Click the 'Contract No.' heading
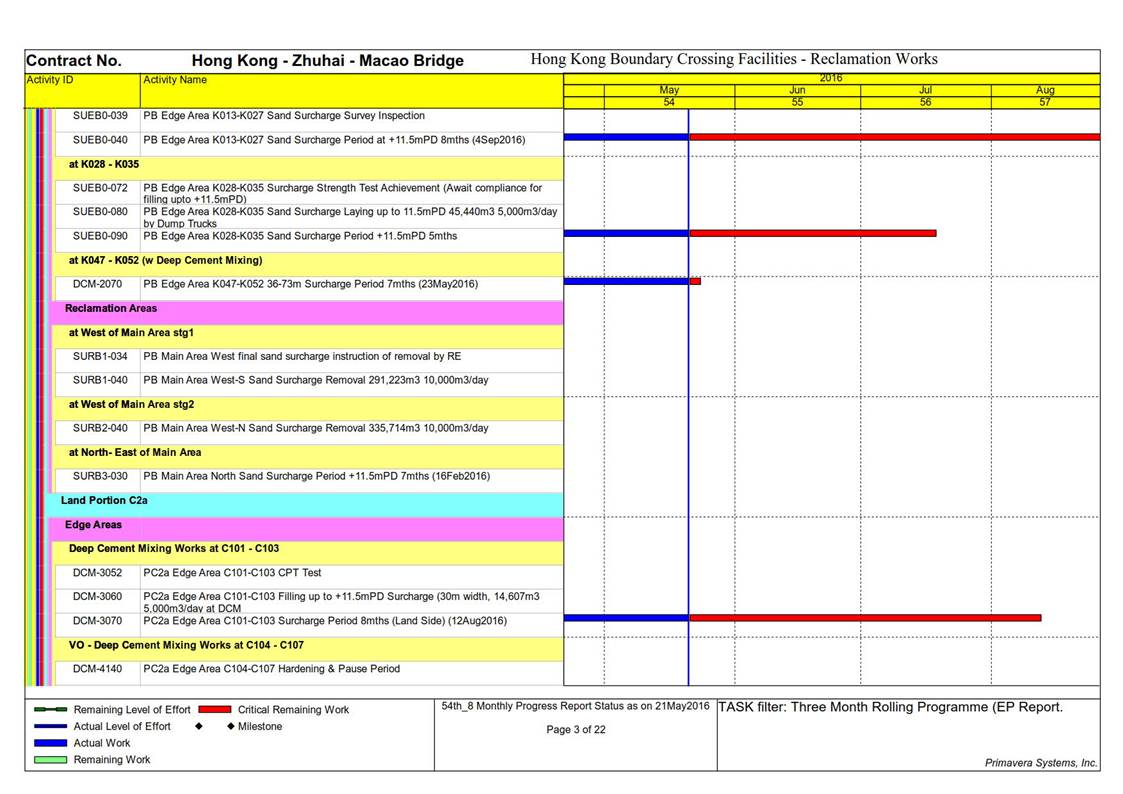Viewport: 1123px width, 794px height. coord(74,61)
